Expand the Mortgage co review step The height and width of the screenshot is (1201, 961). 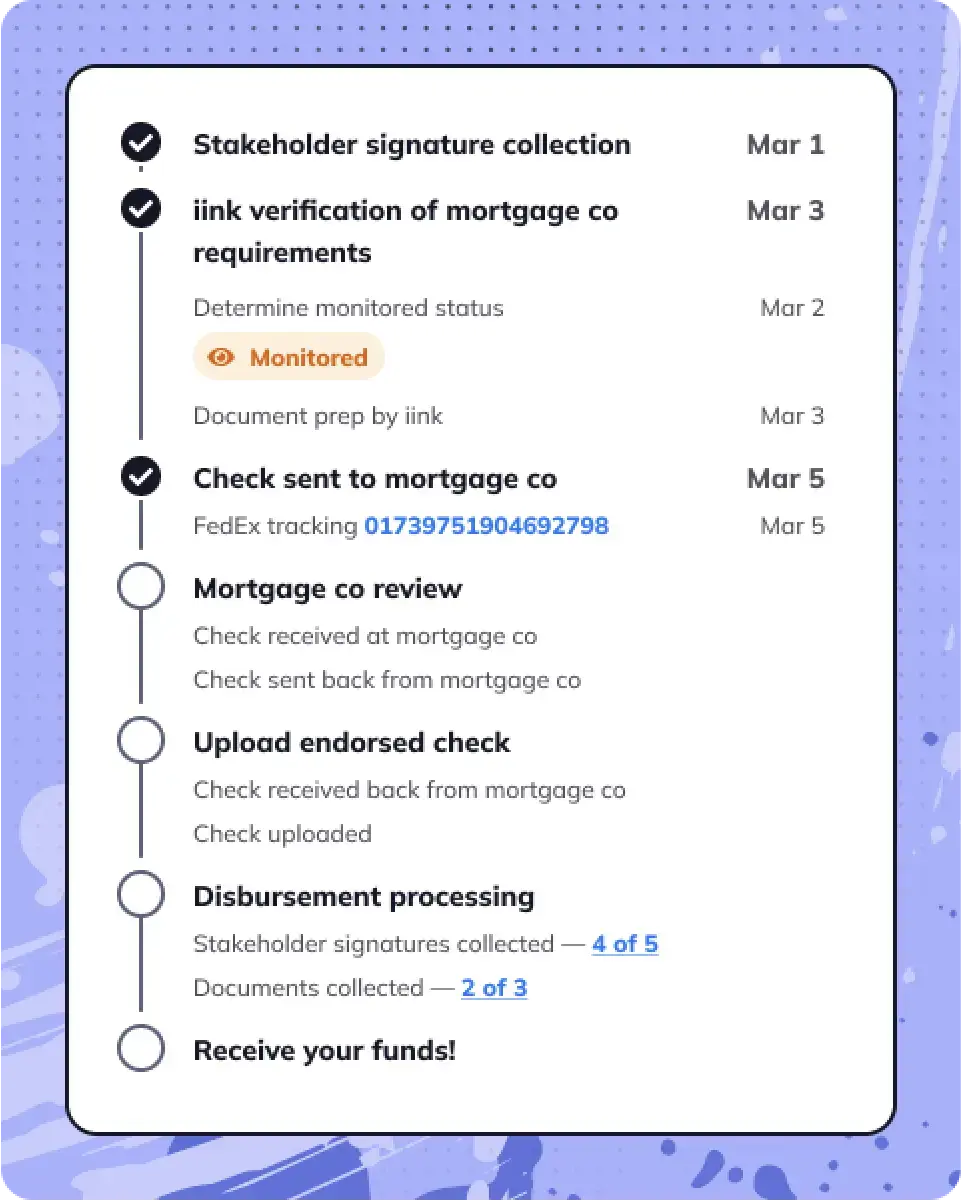coord(328,588)
